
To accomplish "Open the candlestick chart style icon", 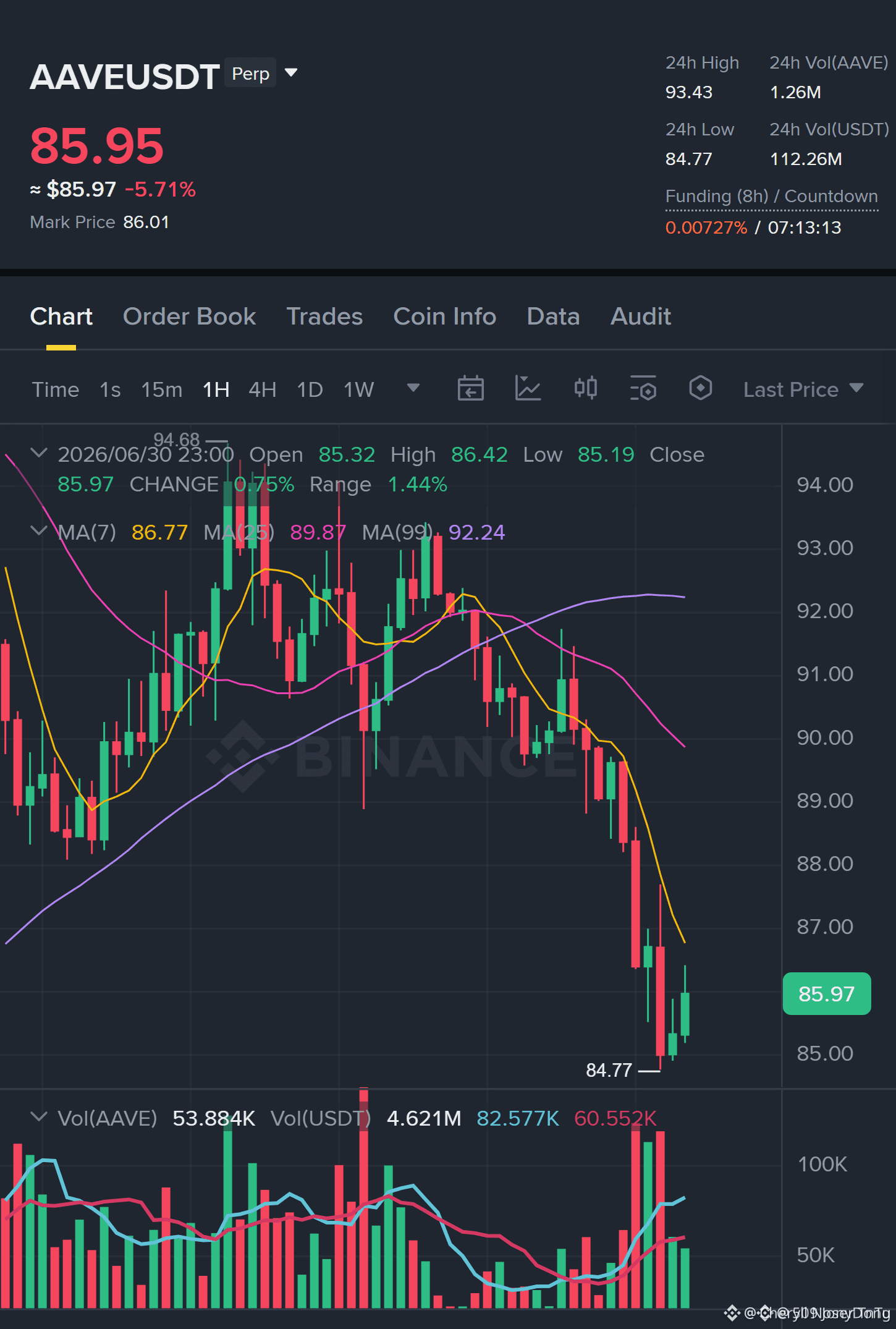I will (586, 389).
